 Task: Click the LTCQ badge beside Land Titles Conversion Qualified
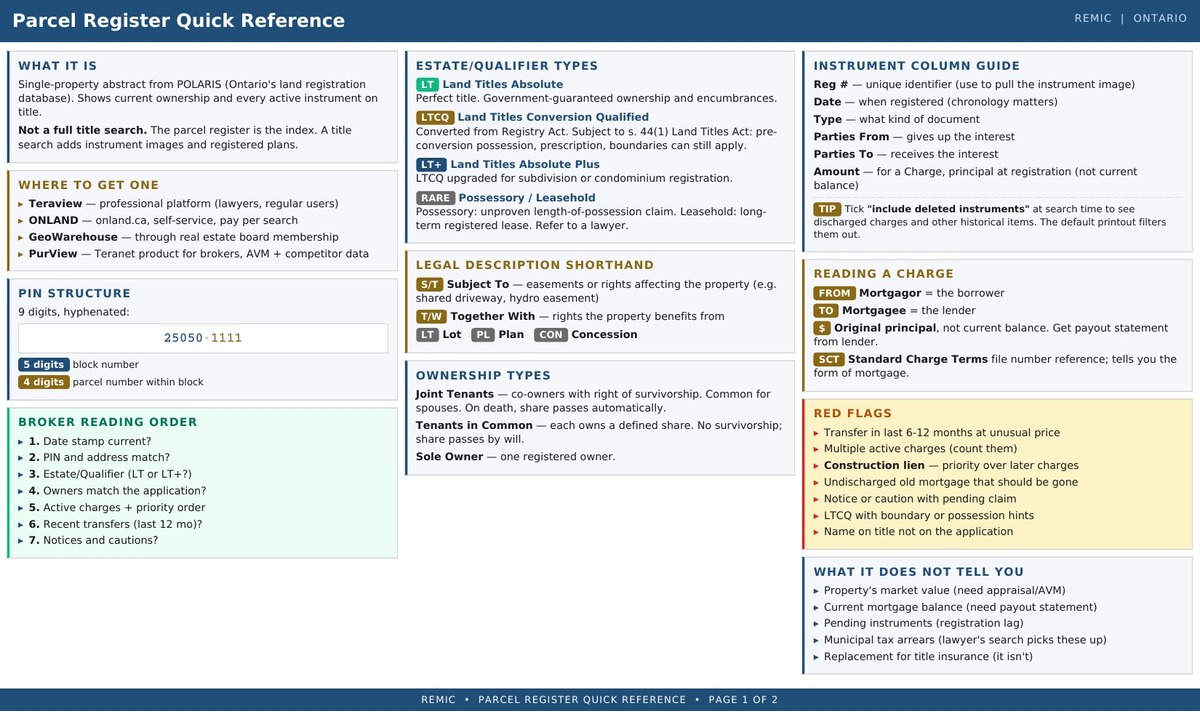pyautogui.click(x=434, y=118)
